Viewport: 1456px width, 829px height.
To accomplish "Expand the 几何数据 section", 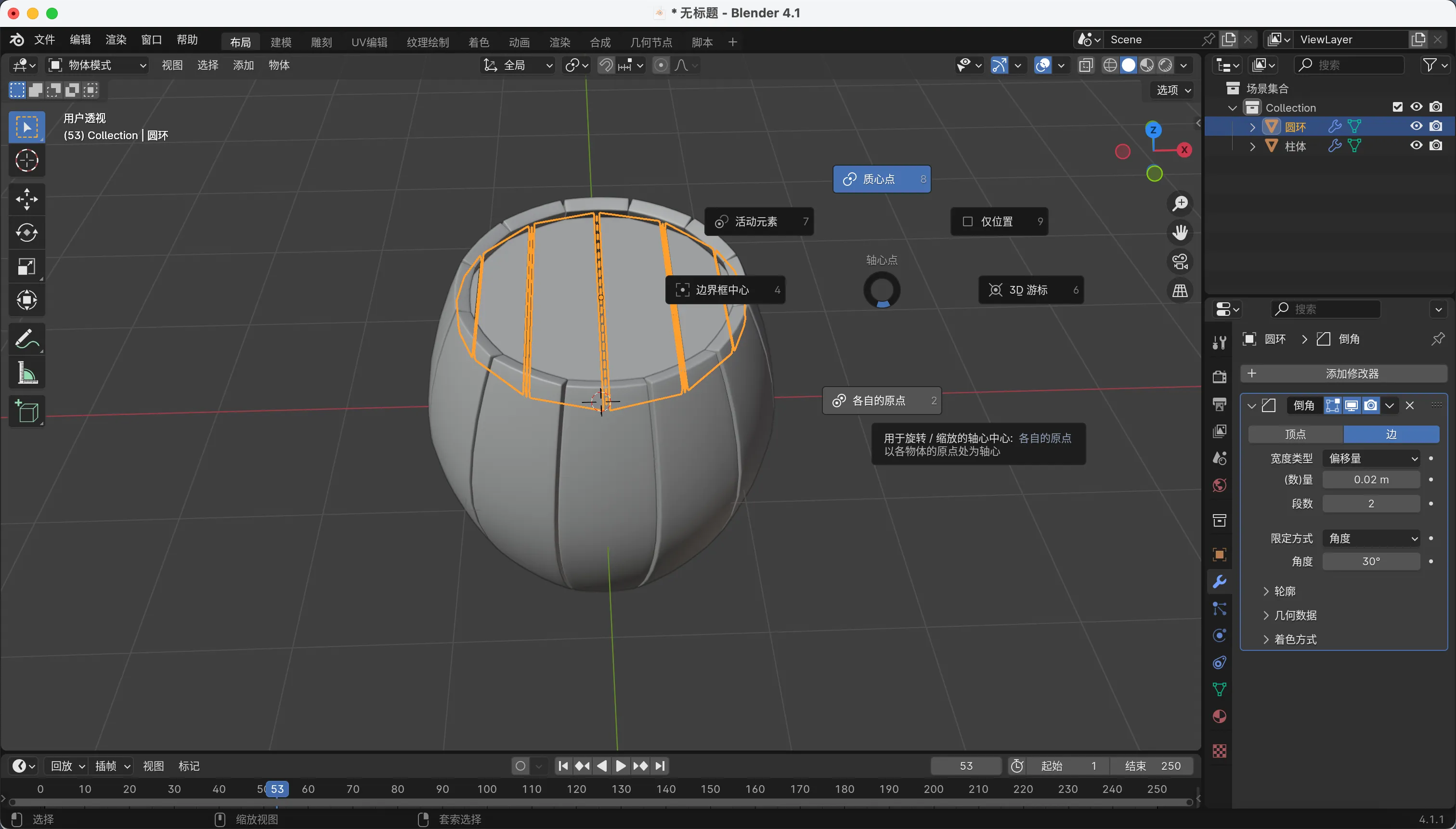I will (x=1295, y=615).
